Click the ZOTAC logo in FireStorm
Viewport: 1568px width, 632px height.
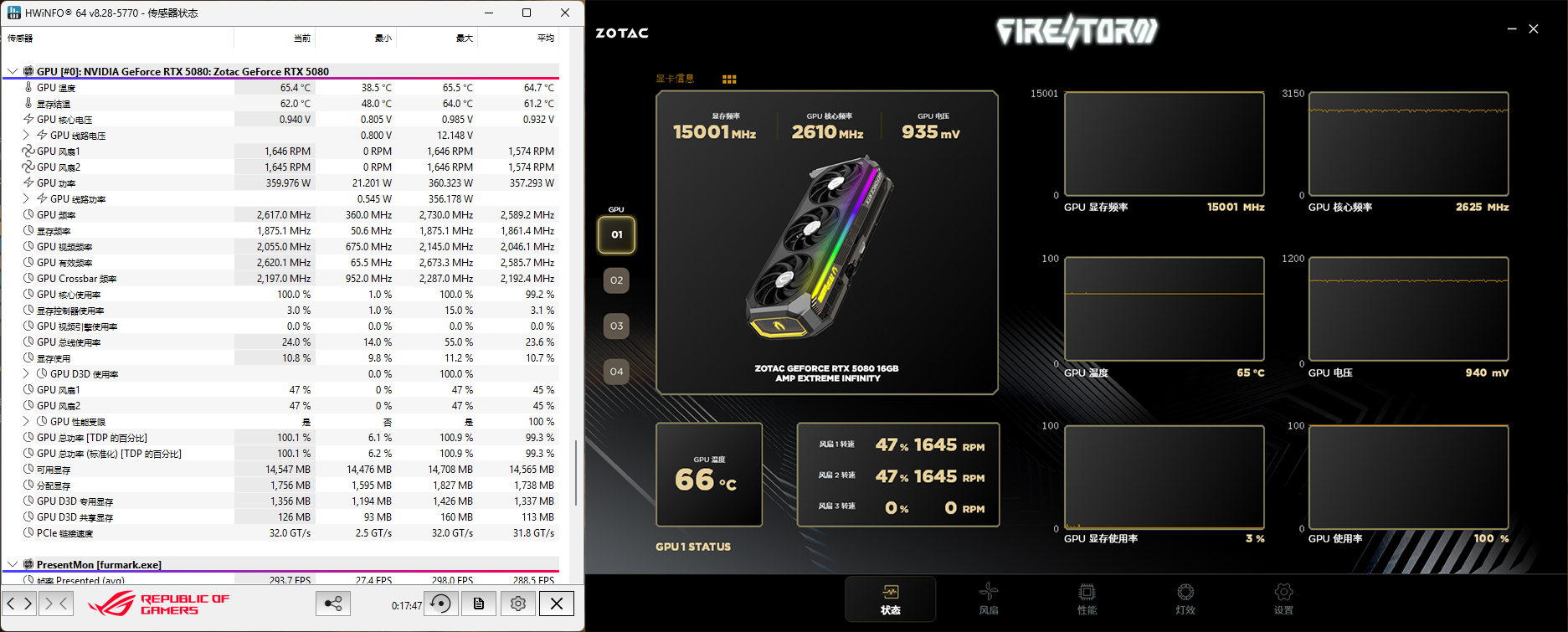(x=622, y=33)
